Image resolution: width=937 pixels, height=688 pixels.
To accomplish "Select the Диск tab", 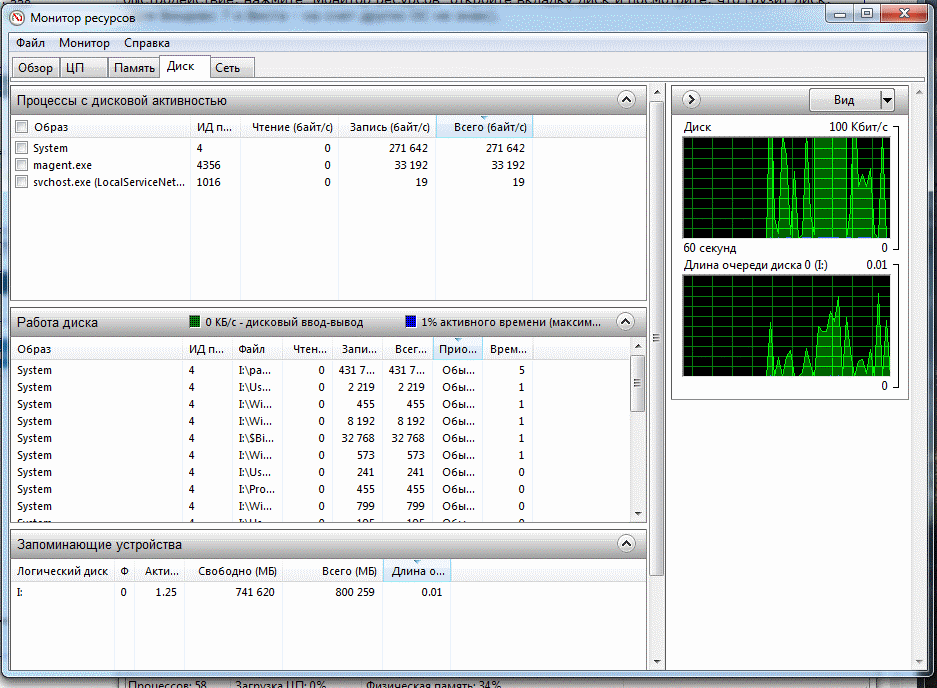I will pyautogui.click(x=185, y=66).
